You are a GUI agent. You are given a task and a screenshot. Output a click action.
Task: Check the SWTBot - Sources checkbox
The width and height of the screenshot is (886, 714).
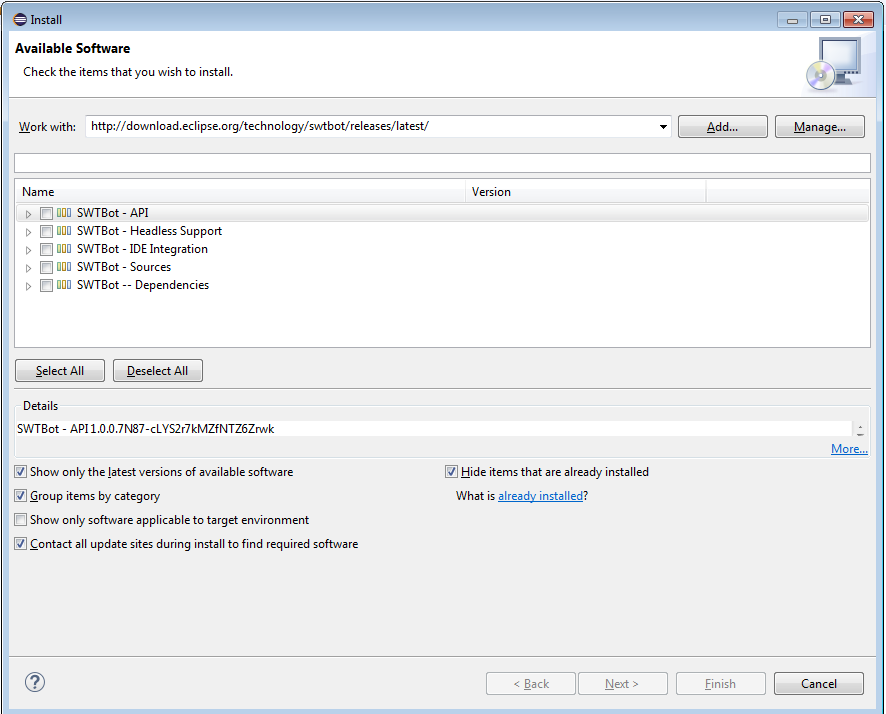46,268
